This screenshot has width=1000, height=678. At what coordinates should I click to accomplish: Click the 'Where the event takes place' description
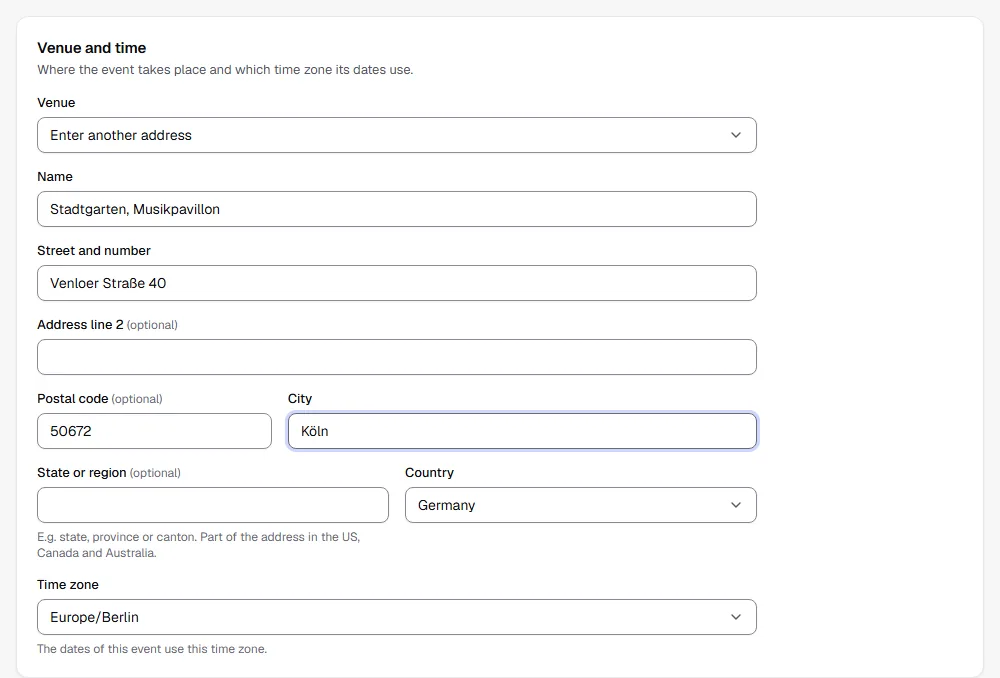[225, 70]
